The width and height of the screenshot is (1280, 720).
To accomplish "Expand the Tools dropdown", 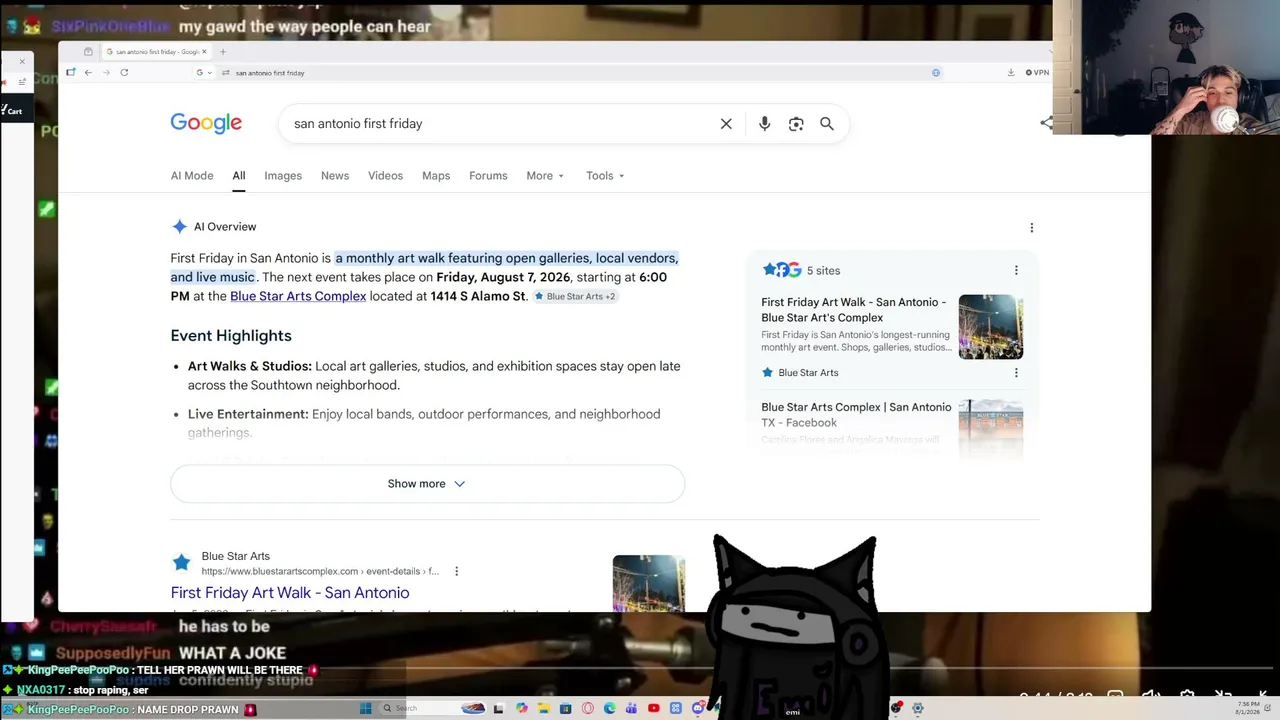I will tap(605, 176).
